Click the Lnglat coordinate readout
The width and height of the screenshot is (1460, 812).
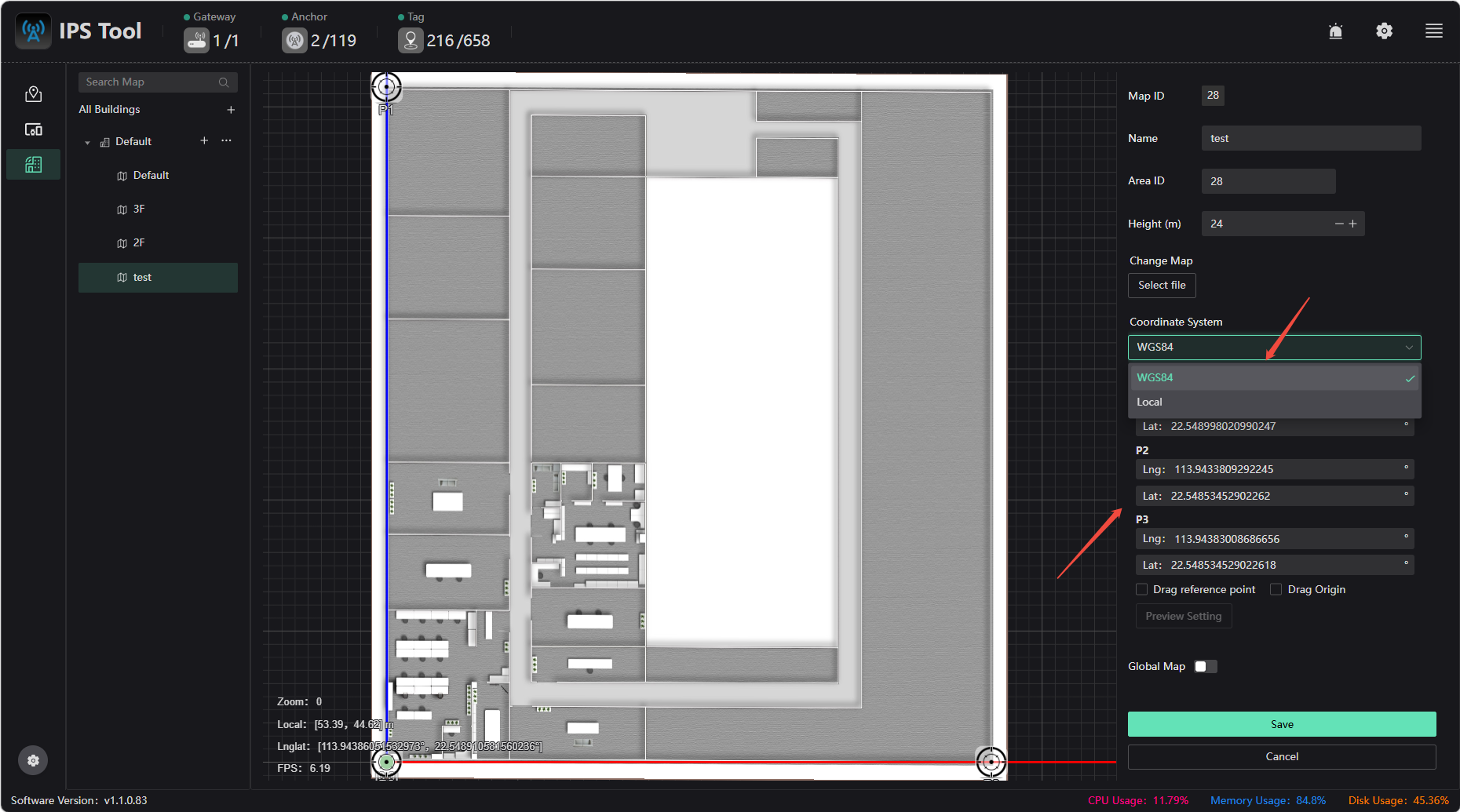coord(409,746)
